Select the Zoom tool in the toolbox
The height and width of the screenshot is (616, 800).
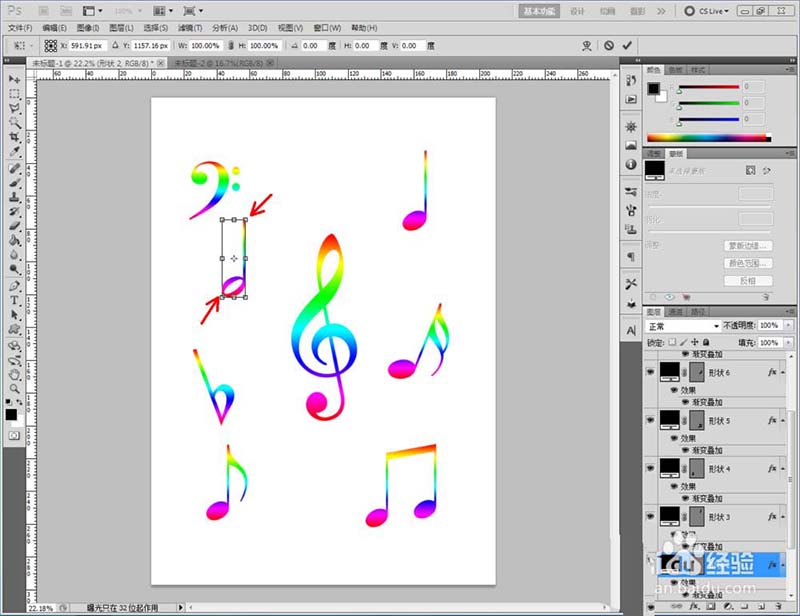[15, 388]
